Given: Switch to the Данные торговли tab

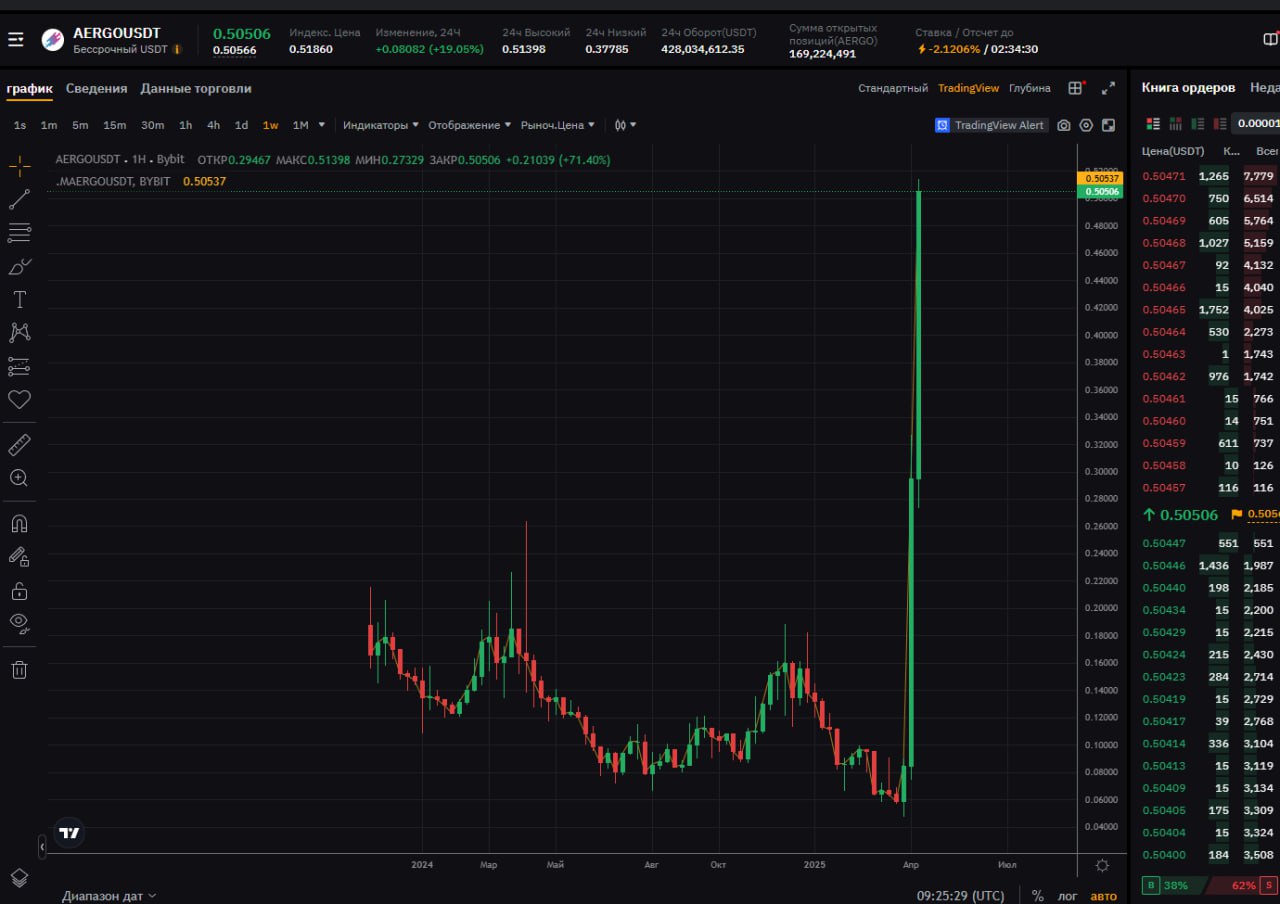Looking at the screenshot, I should click(x=196, y=88).
